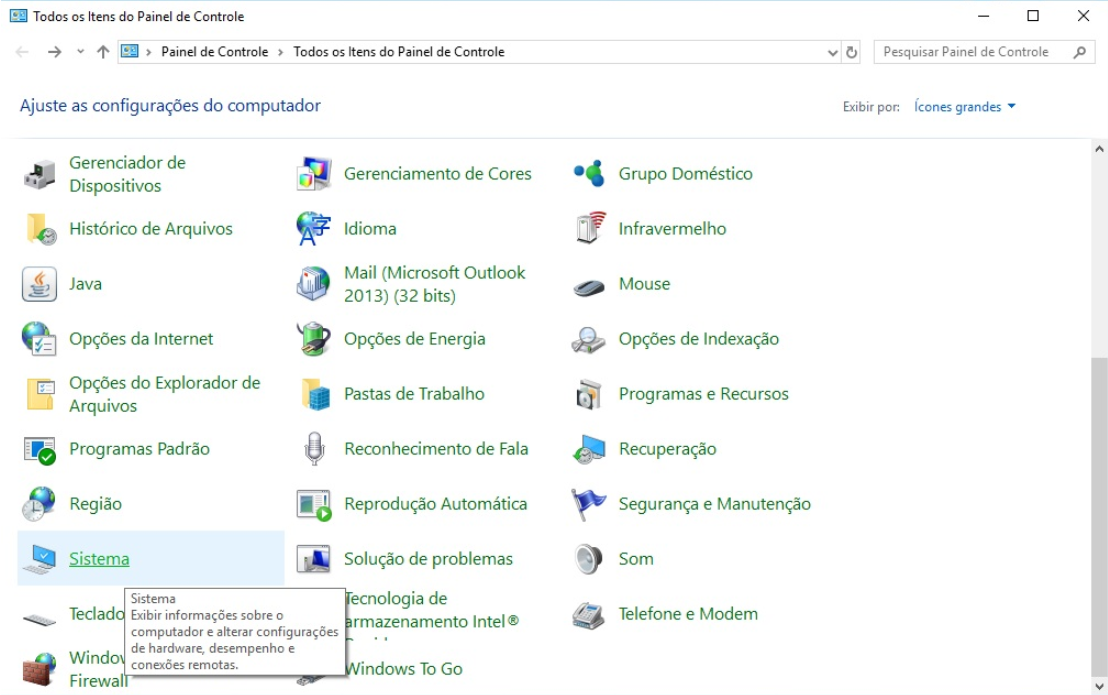1108x695 pixels.
Task: Open the Grupo Doméstico icon
Action: point(589,174)
